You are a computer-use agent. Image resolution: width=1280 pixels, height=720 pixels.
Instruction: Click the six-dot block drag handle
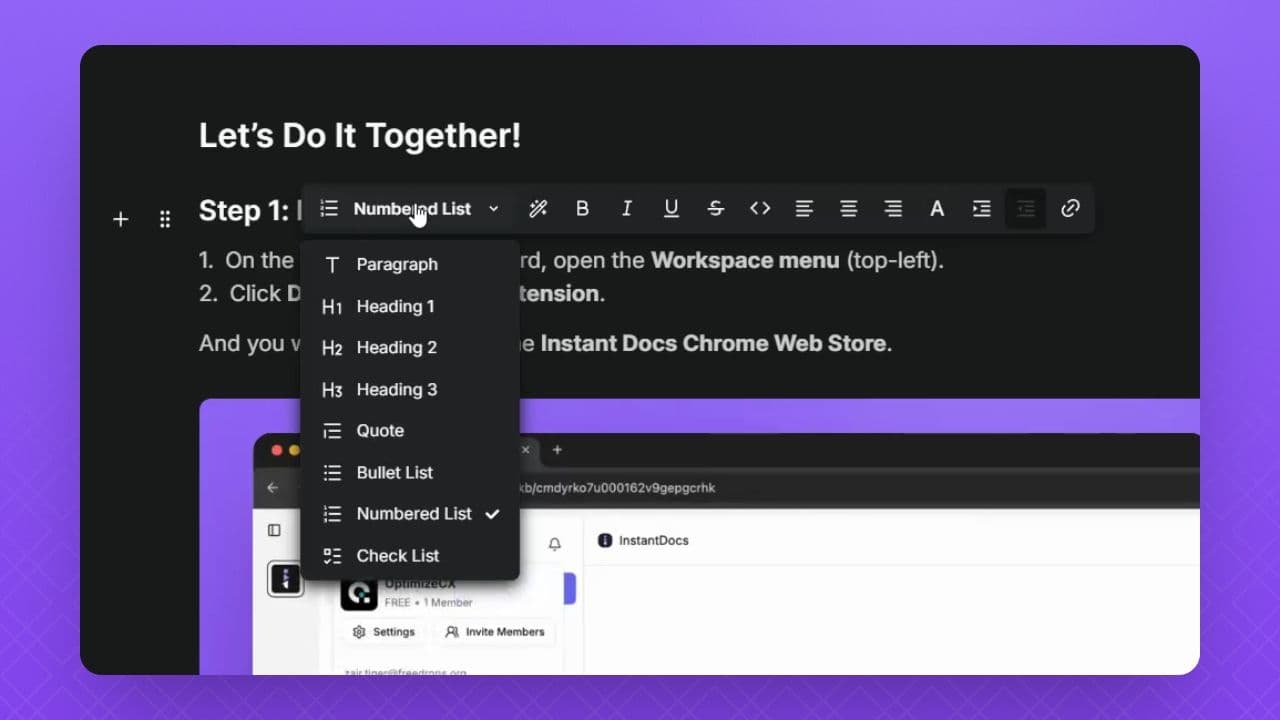pyautogui.click(x=165, y=219)
